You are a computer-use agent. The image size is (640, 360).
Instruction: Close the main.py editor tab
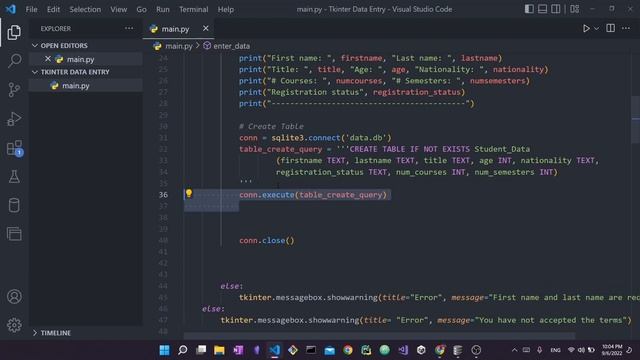coord(206,28)
